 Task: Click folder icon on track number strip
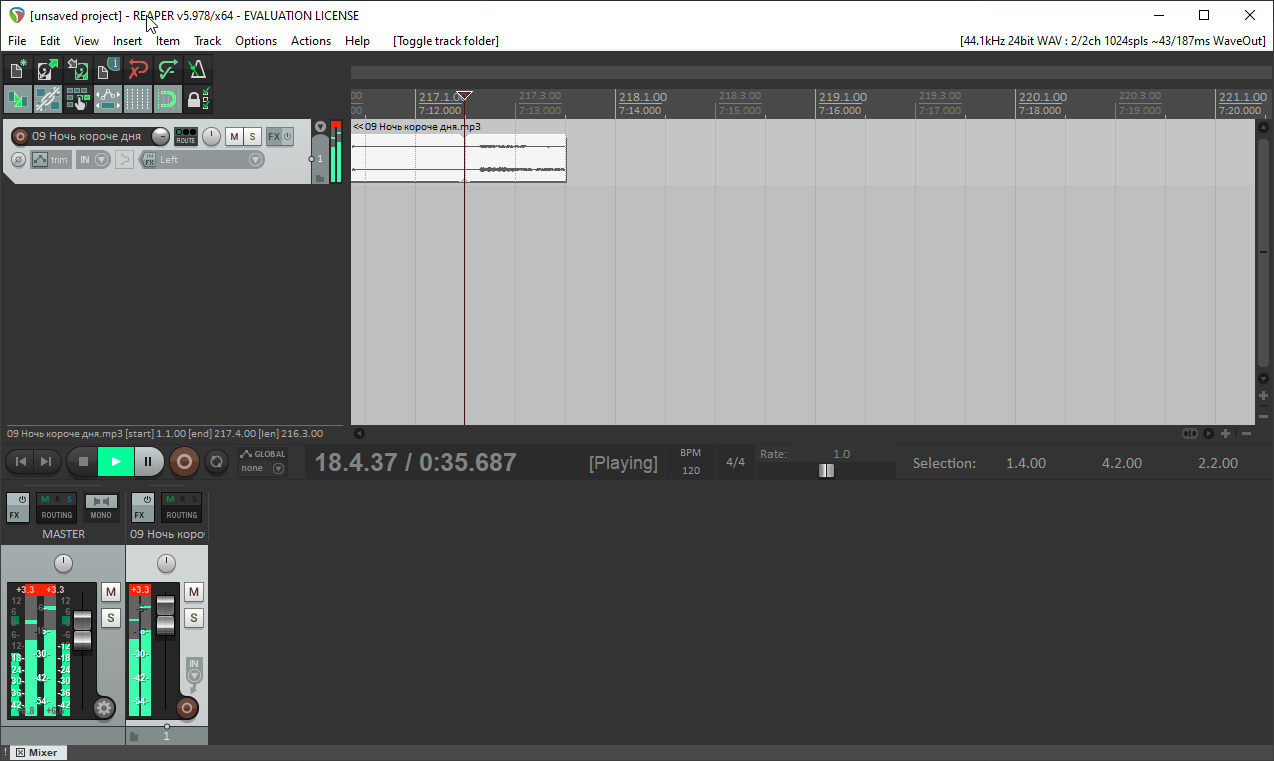tap(320, 179)
